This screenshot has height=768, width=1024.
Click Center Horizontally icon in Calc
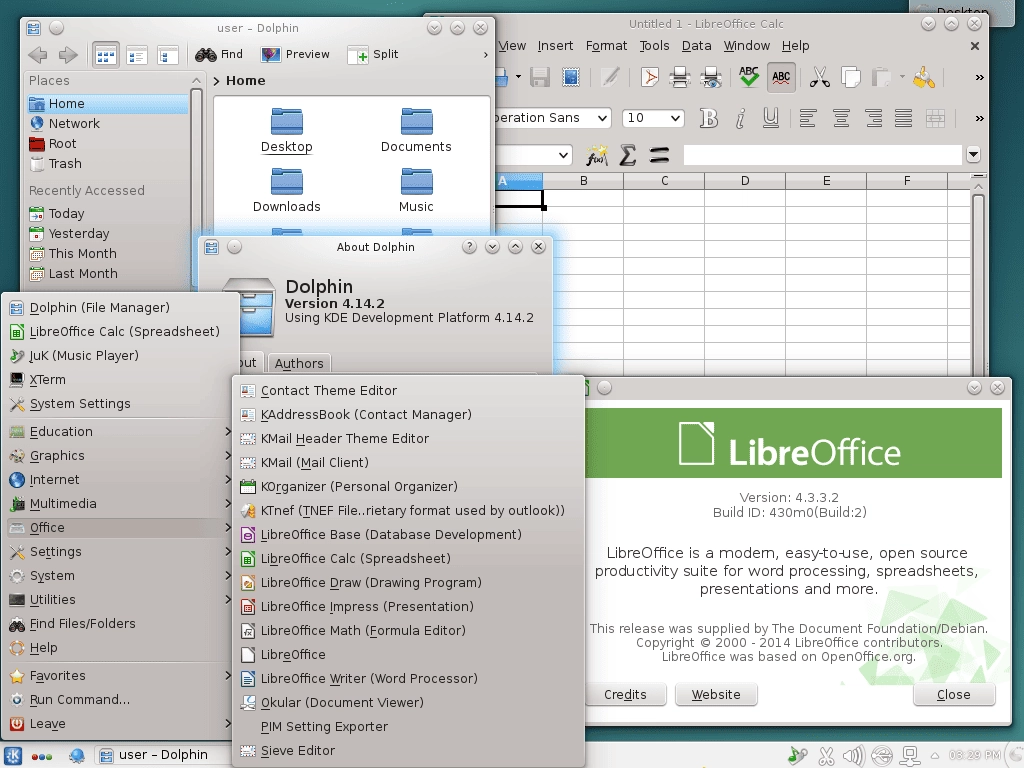pos(841,119)
